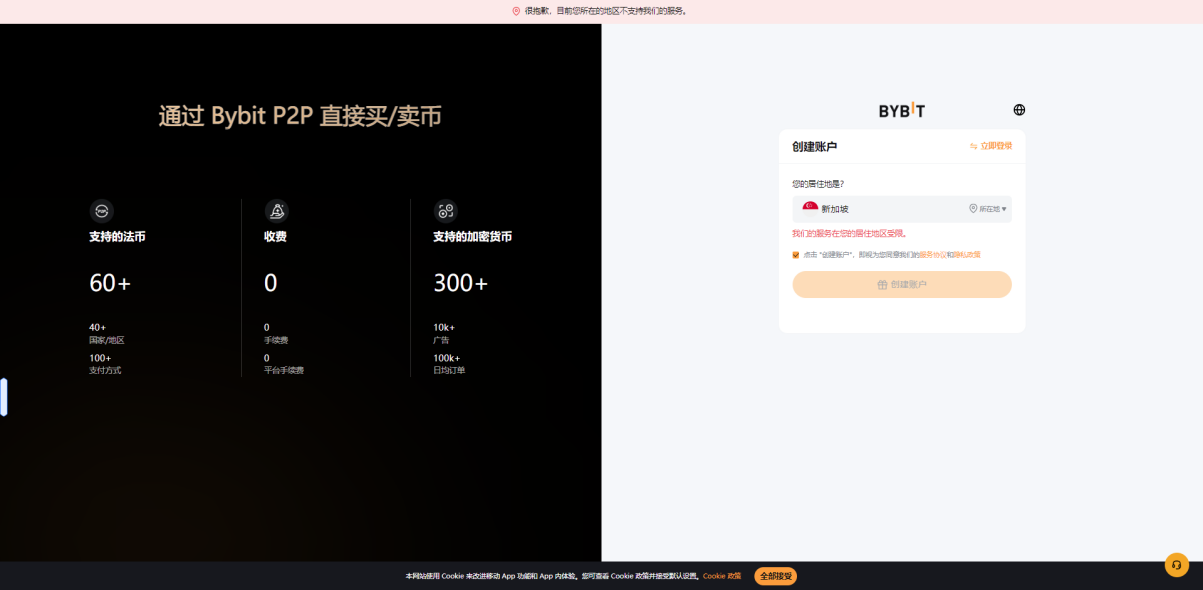The image size is (1203, 590).
Task: Click the 支持的法币 label
Action: tap(117, 237)
